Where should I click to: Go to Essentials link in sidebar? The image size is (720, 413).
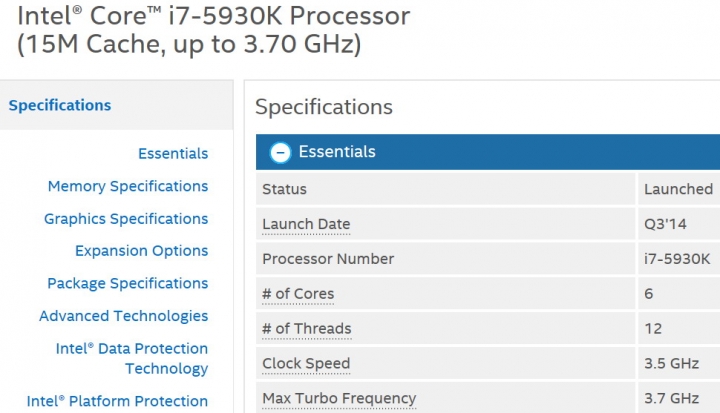(173, 153)
